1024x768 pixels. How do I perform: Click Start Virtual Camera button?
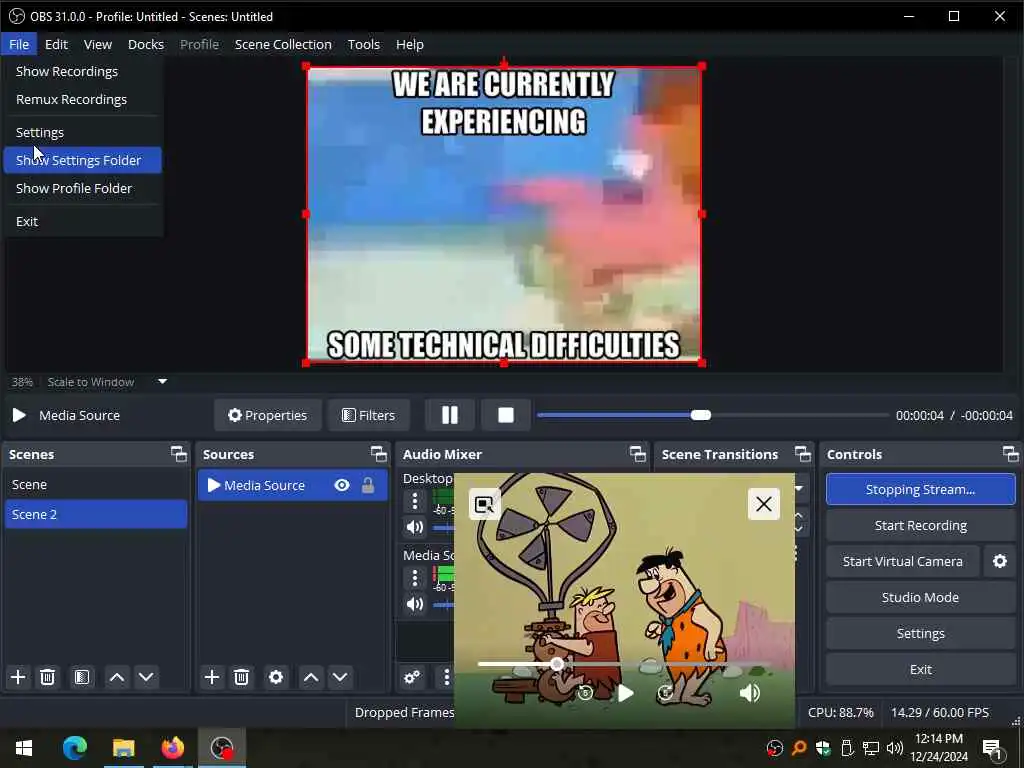(x=903, y=561)
